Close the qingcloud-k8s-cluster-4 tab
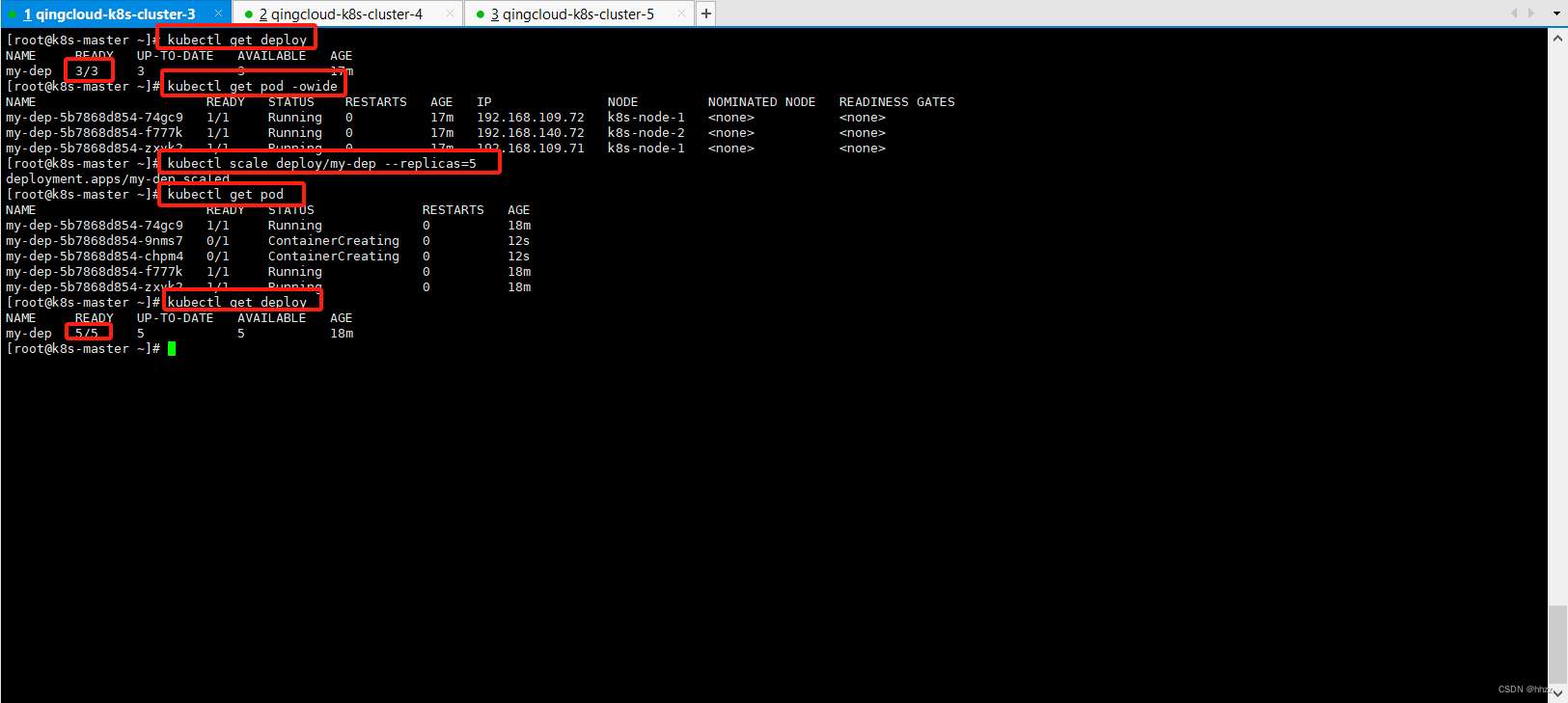1568x703 pixels. [x=450, y=14]
